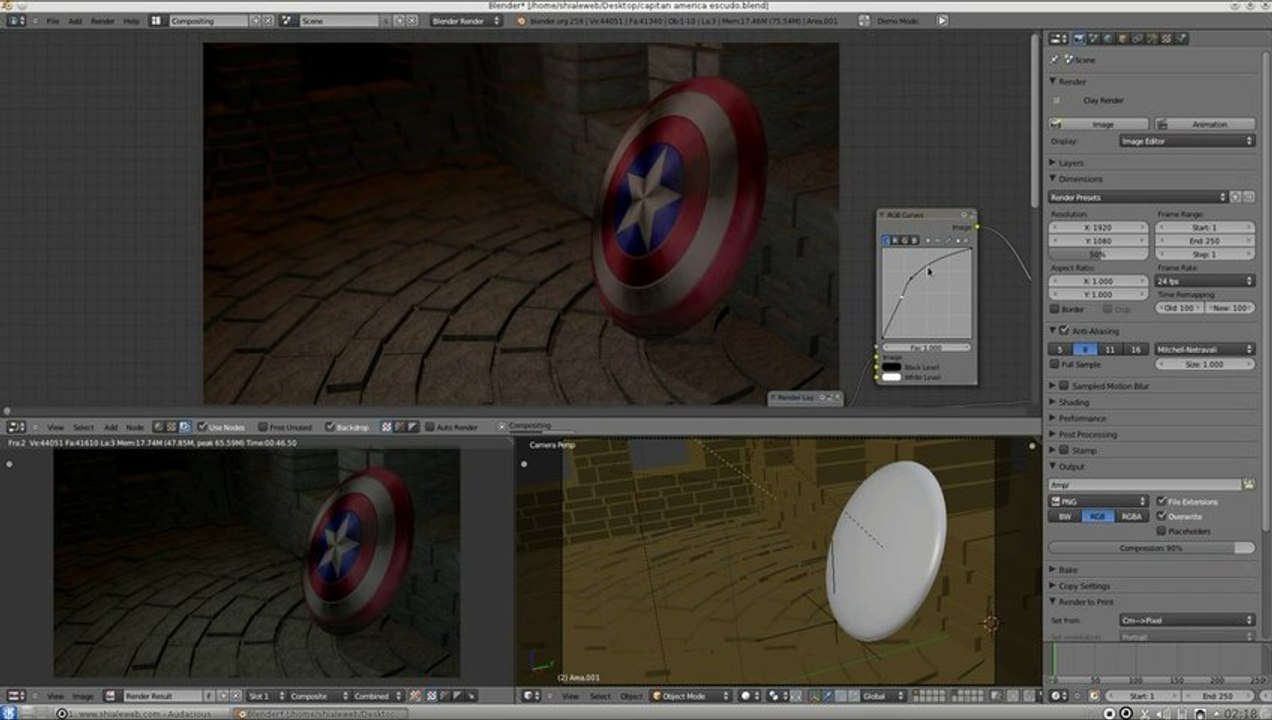Enable the Border checkbox
The height and width of the screenshot is (720, 1272).
coord(1055,309)
